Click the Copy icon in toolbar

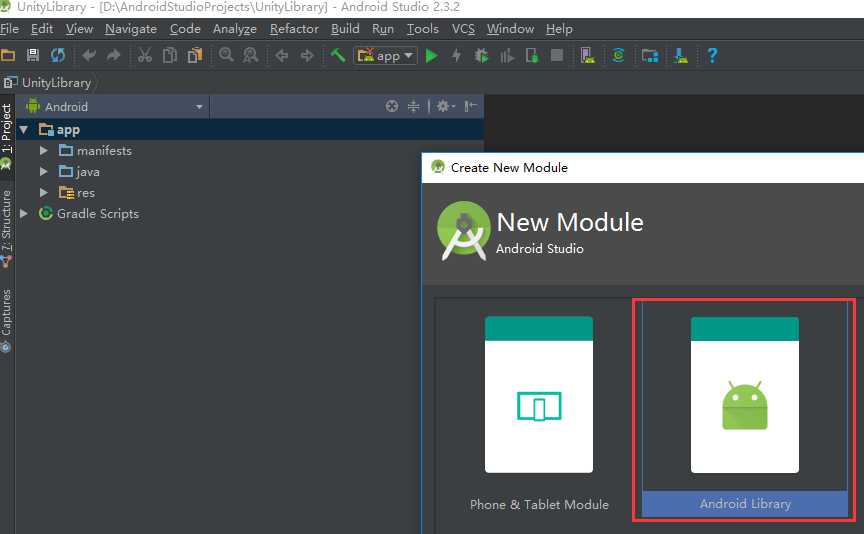coord(170,55)
